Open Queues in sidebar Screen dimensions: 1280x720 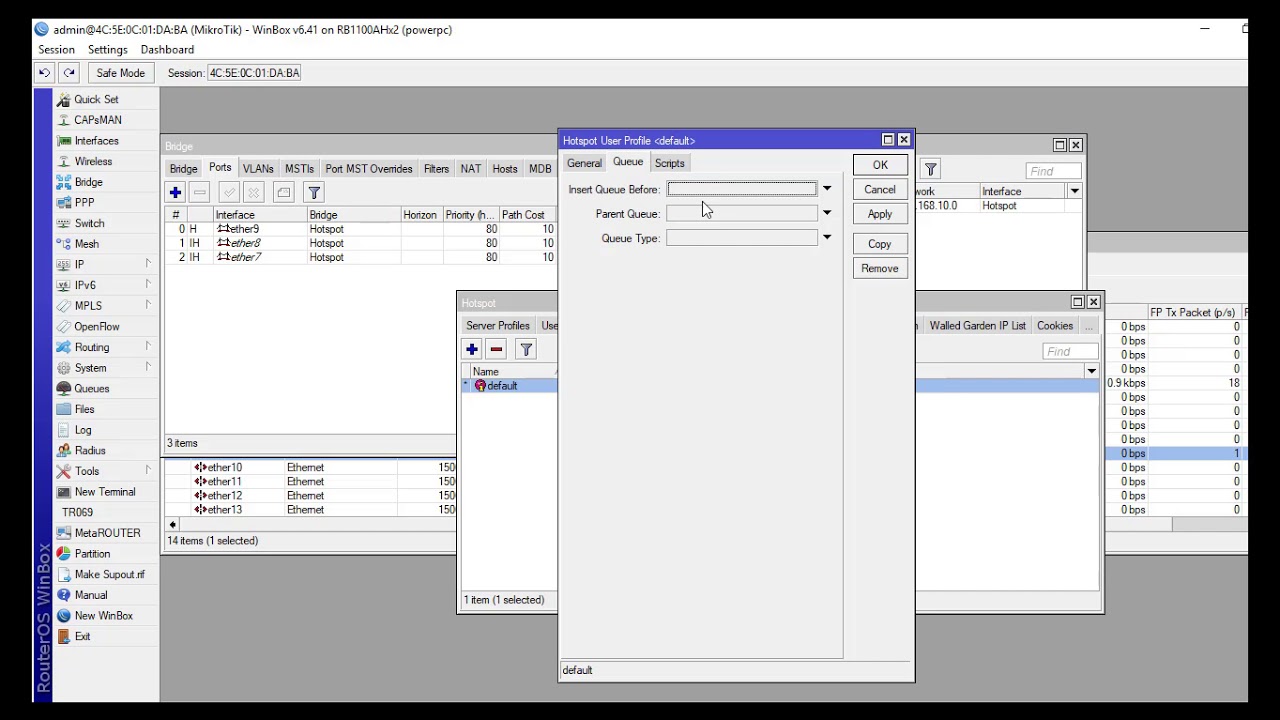(x=91, y=389)
